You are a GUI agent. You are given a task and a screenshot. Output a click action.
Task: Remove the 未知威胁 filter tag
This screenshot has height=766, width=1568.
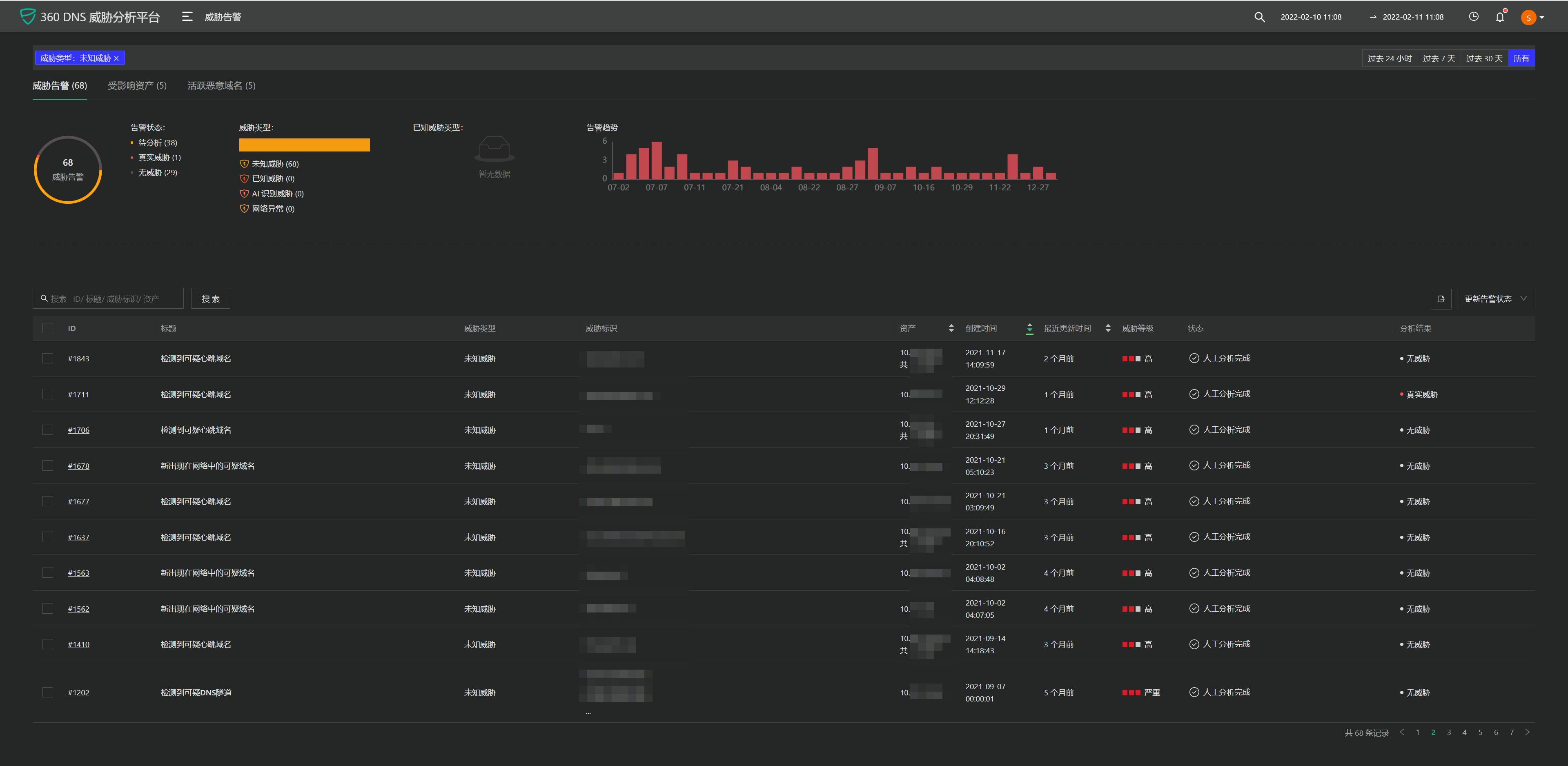pyautogui.click(x=116, y=58)
